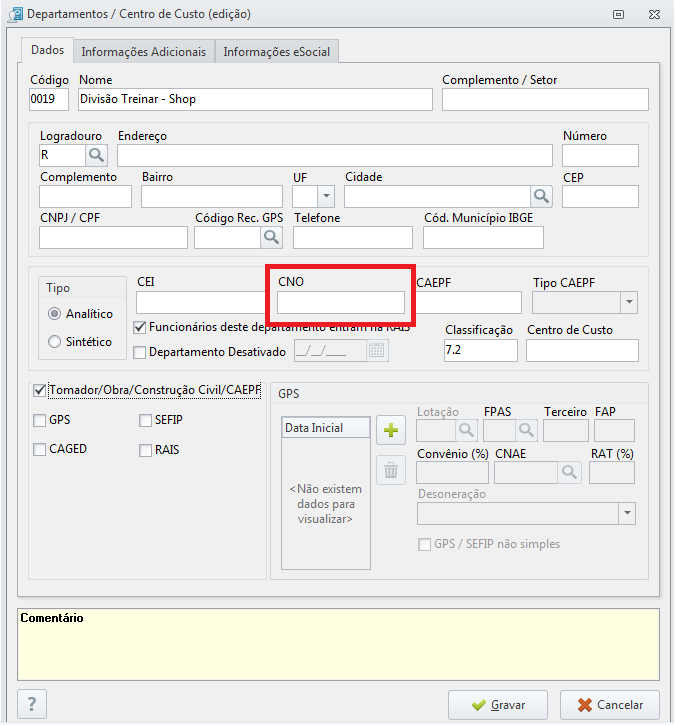This screenshot has height=725, width=675.
Task: Save with the Gravar button
Action: click(x=497, y=705)
